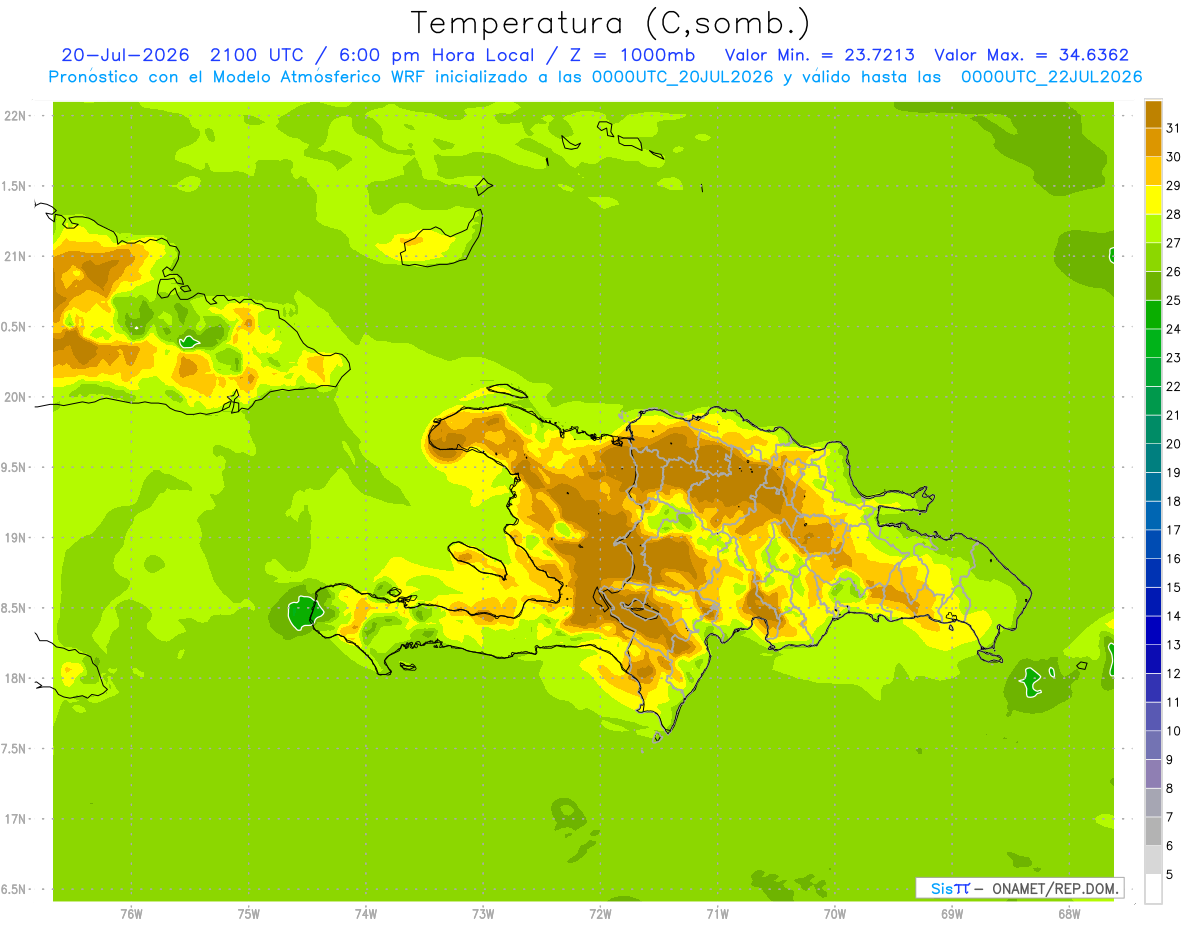1200x927 pixels.
Task: Click the "71W" longitude label
Action: click(x=717, y=914)
